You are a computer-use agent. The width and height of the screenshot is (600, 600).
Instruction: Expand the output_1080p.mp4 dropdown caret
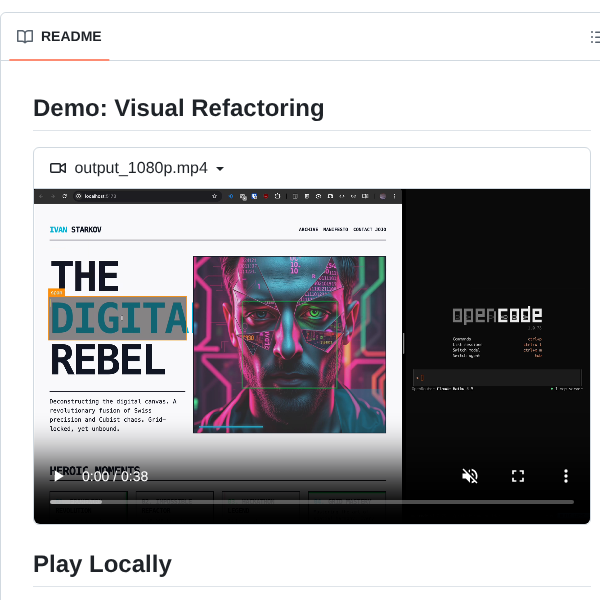(x=220, y=169)
